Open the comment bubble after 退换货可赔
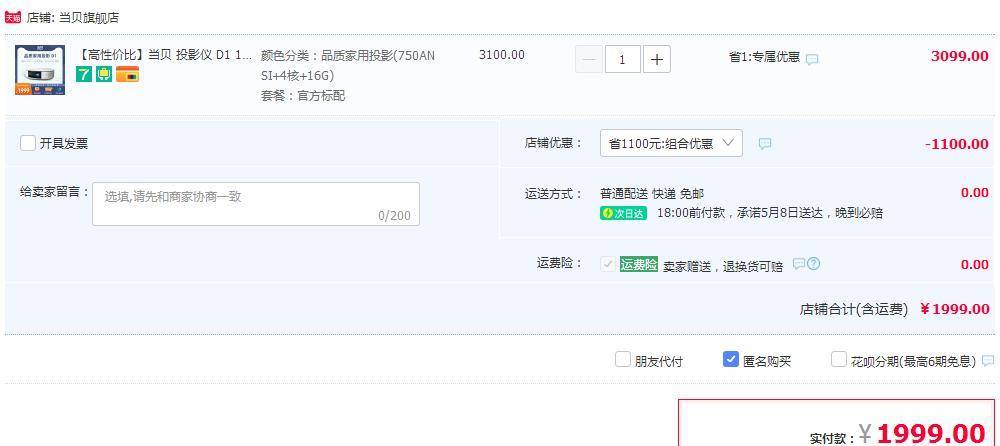This screenshot has height=446, width=1000. (x=798, y=264)
